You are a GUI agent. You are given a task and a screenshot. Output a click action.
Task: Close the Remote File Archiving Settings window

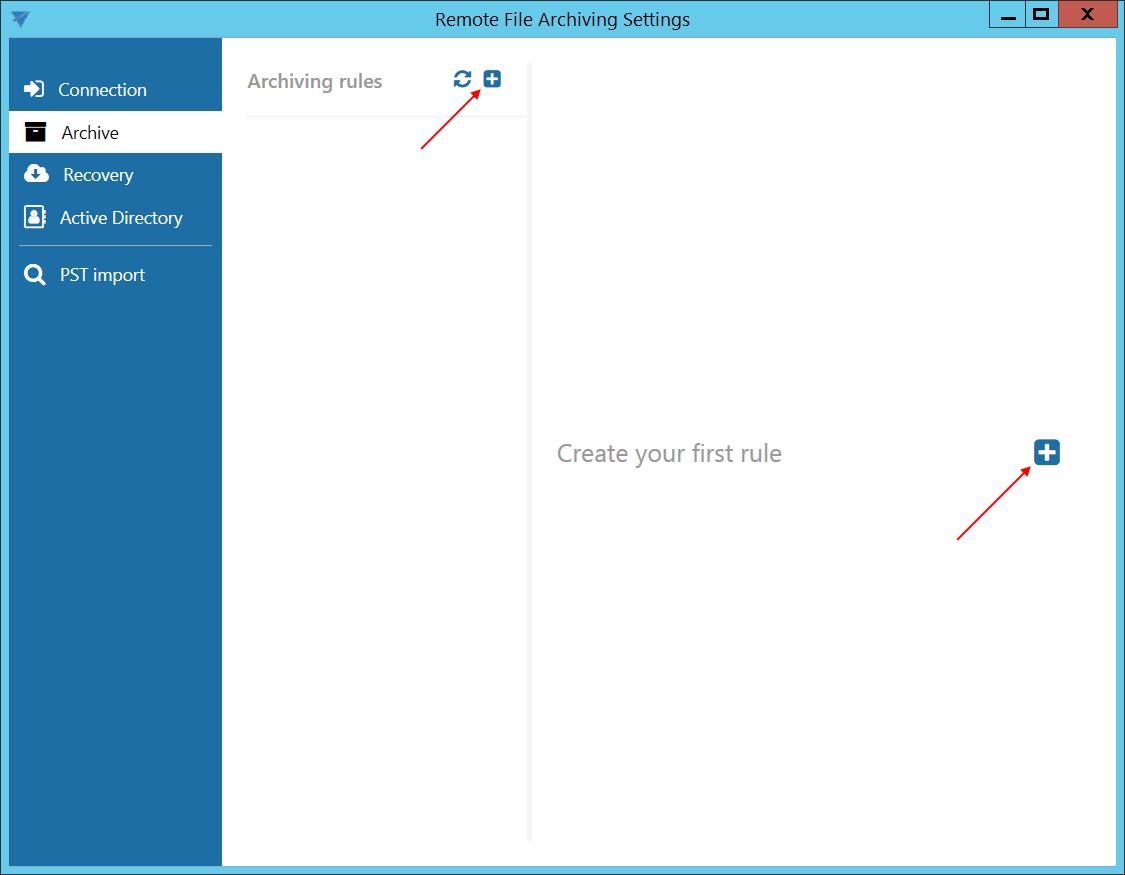(x=1087, y=15)
